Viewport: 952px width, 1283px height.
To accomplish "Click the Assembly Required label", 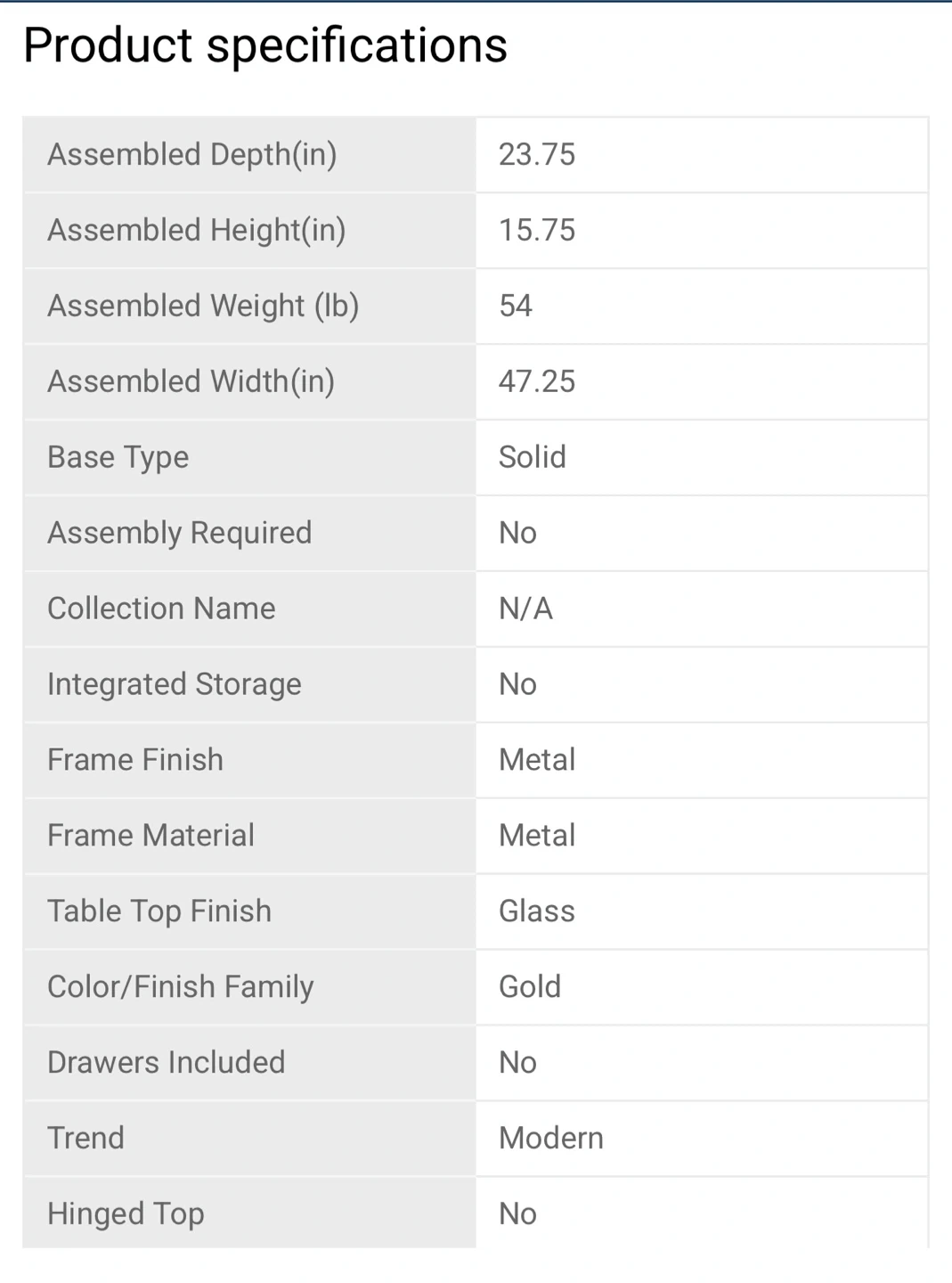I will tap(179, 534).
